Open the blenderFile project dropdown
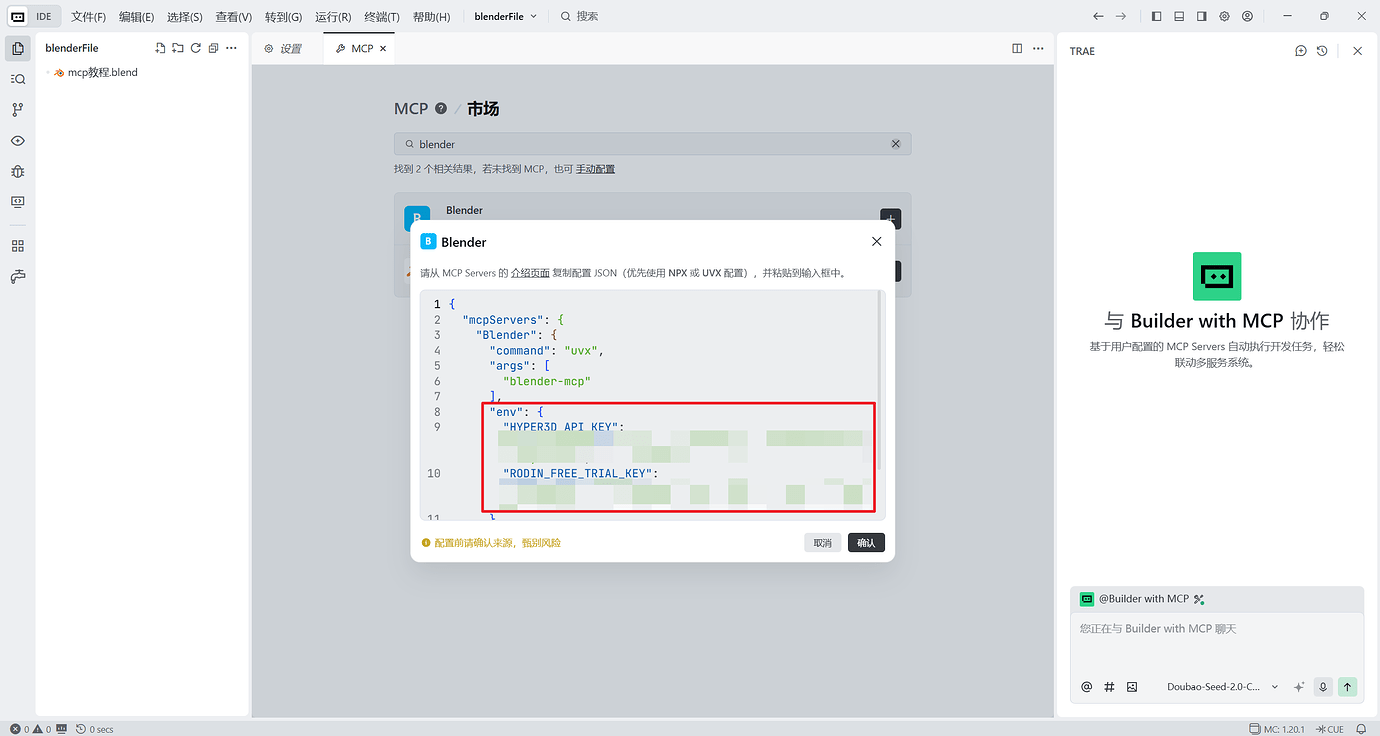1380x736 pixels. click(x=505, y=17)
